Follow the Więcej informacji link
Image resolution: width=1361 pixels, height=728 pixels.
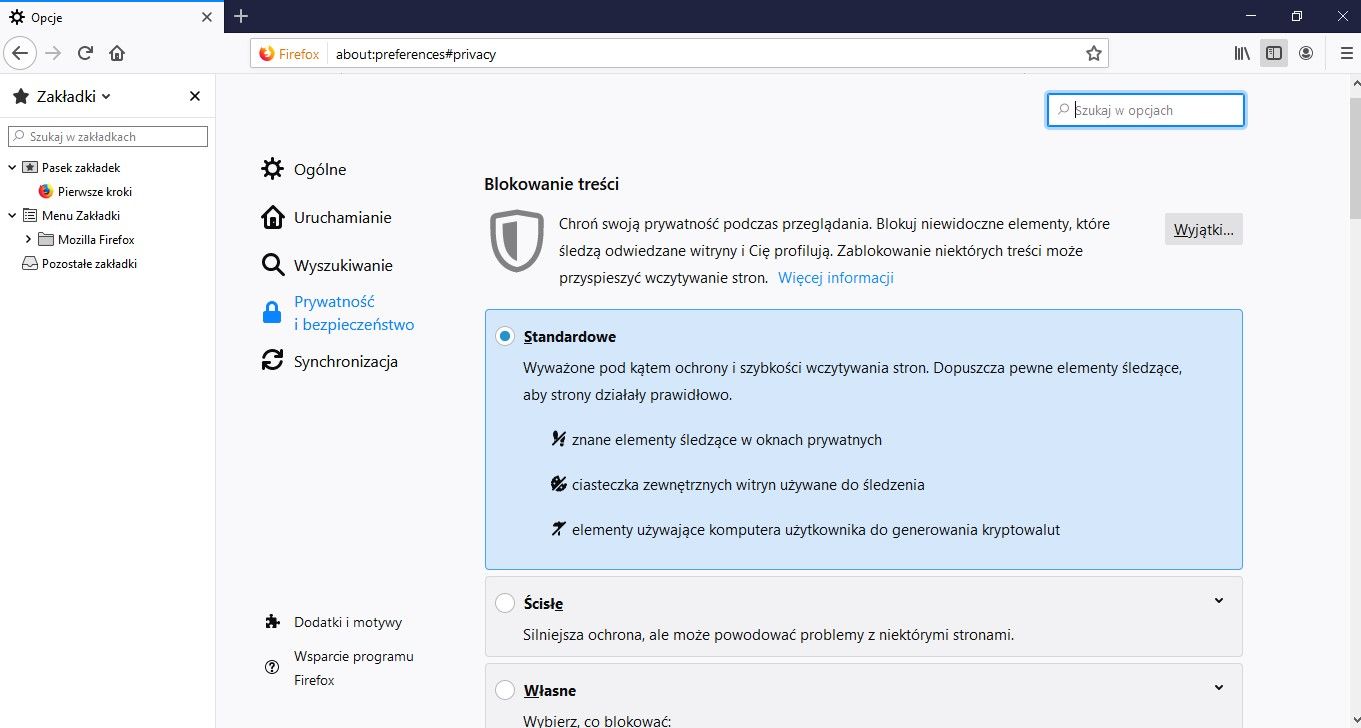(835, 278)
